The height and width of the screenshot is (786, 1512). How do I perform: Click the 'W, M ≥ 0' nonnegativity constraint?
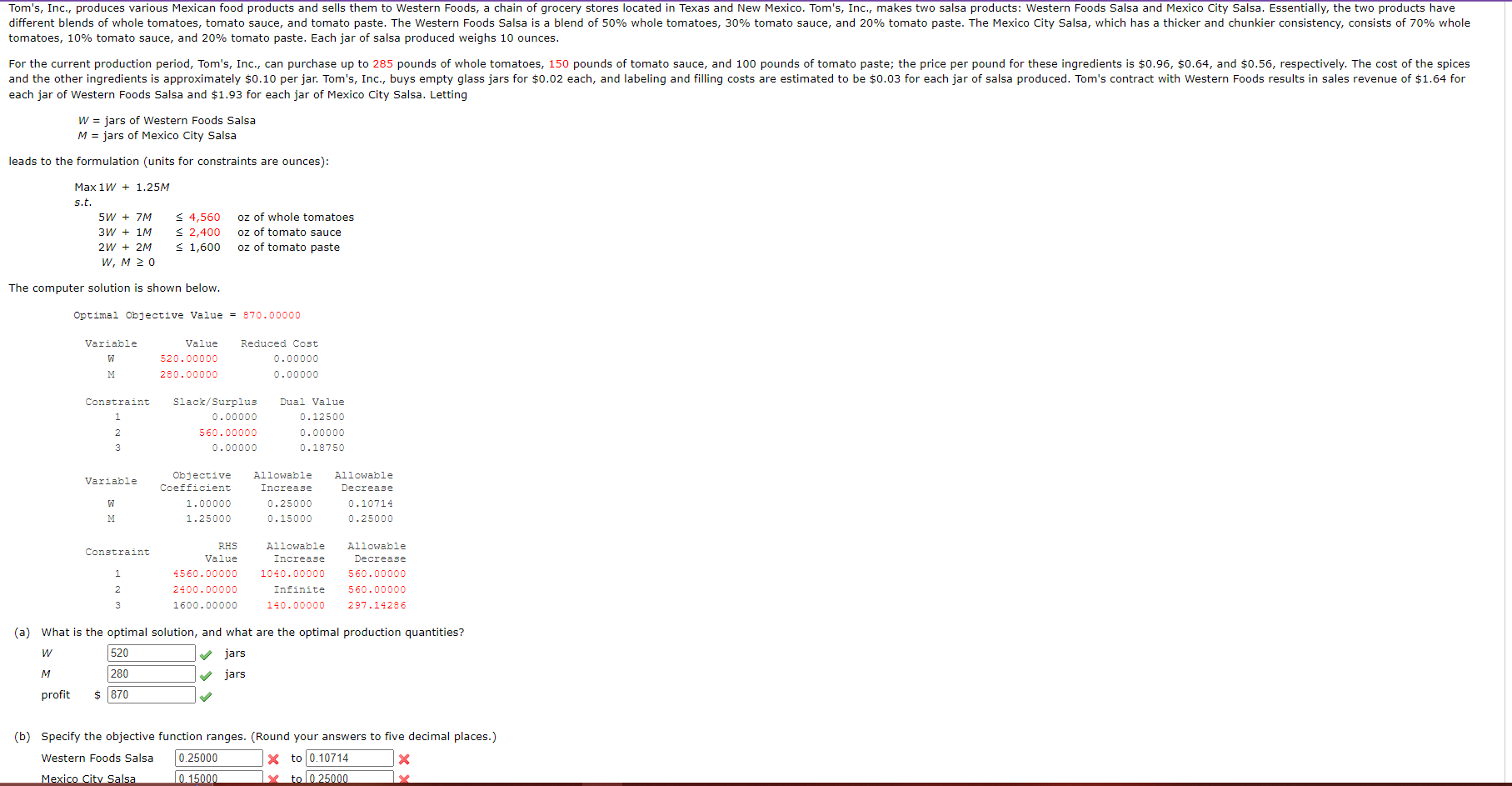pos(128,263)
